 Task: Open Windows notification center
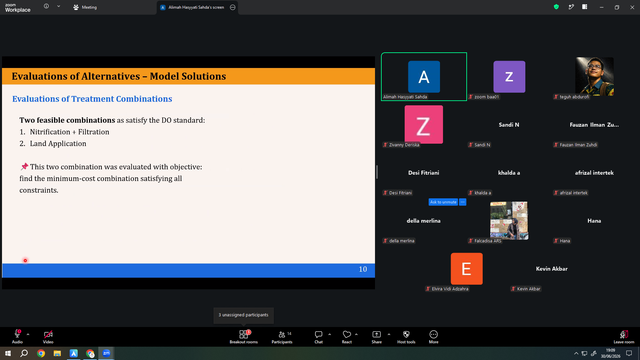629,353
